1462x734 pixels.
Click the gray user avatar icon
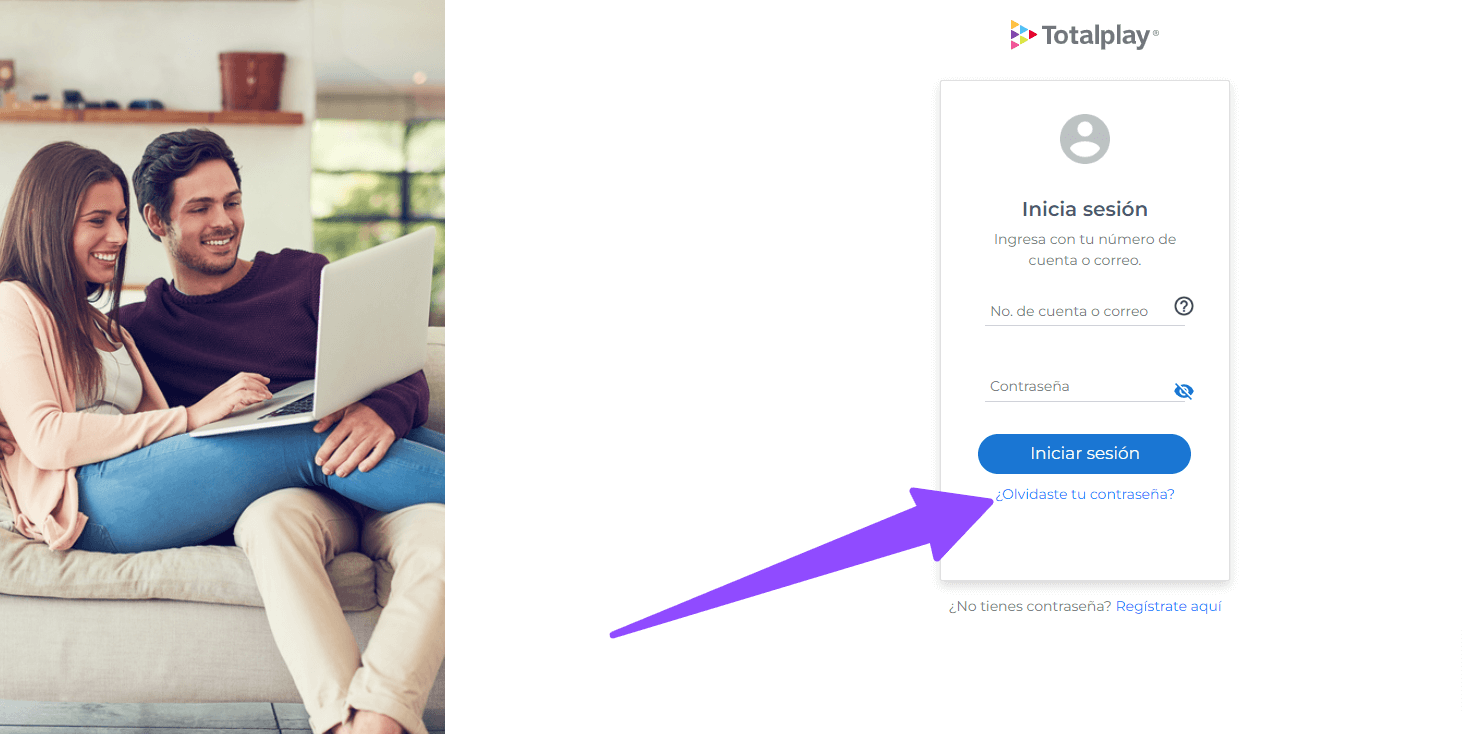click(1085, 139)
